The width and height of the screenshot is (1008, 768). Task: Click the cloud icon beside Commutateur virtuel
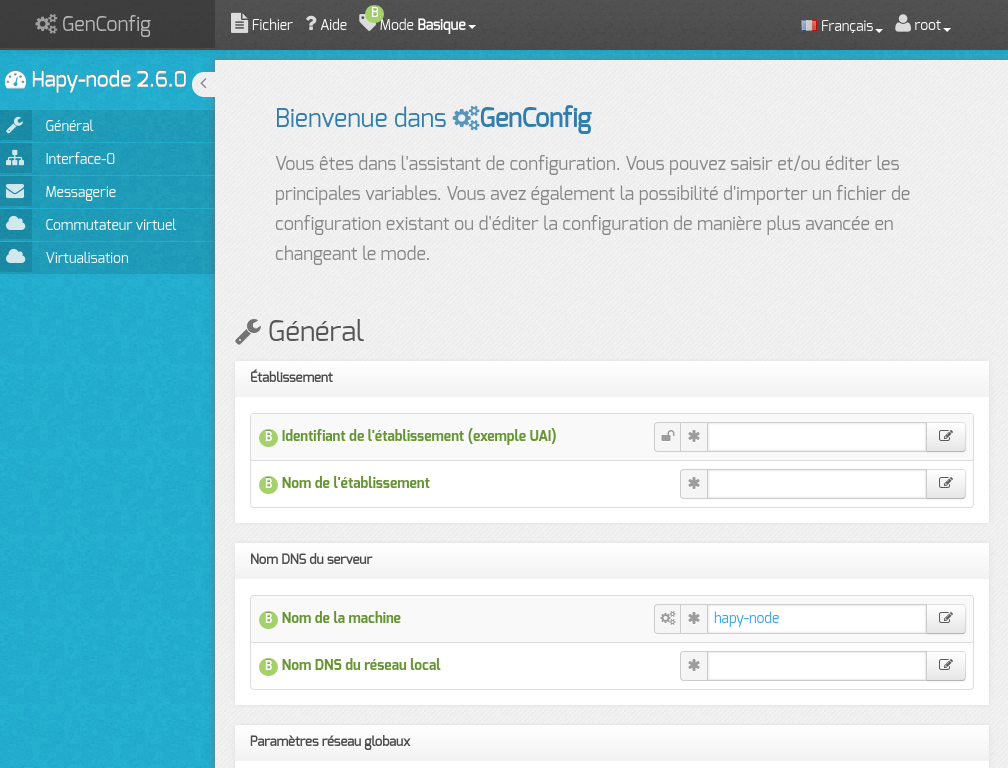coord(15,224)
